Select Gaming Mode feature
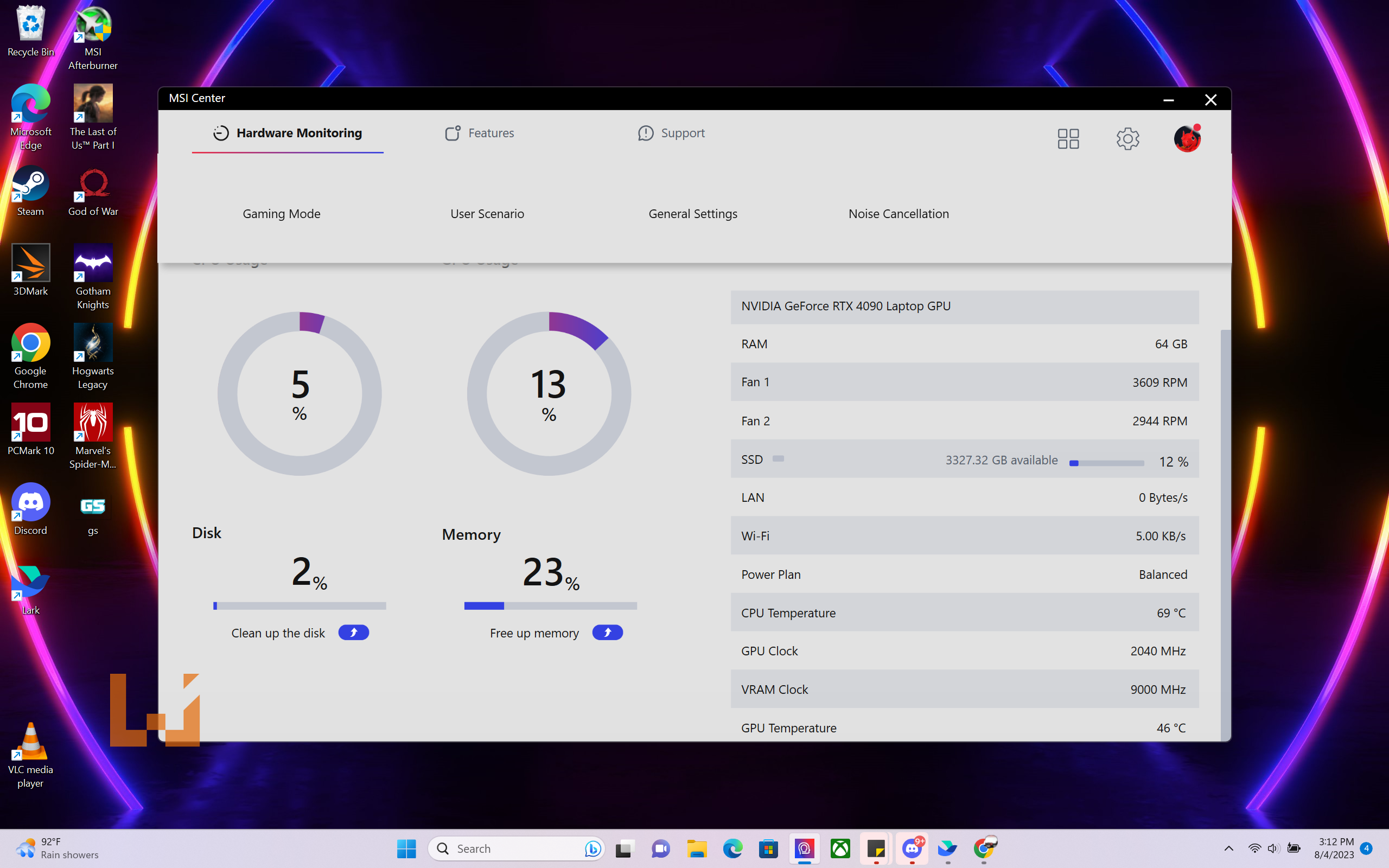This screenshot has width=1389, height=868. coord(281,214)
